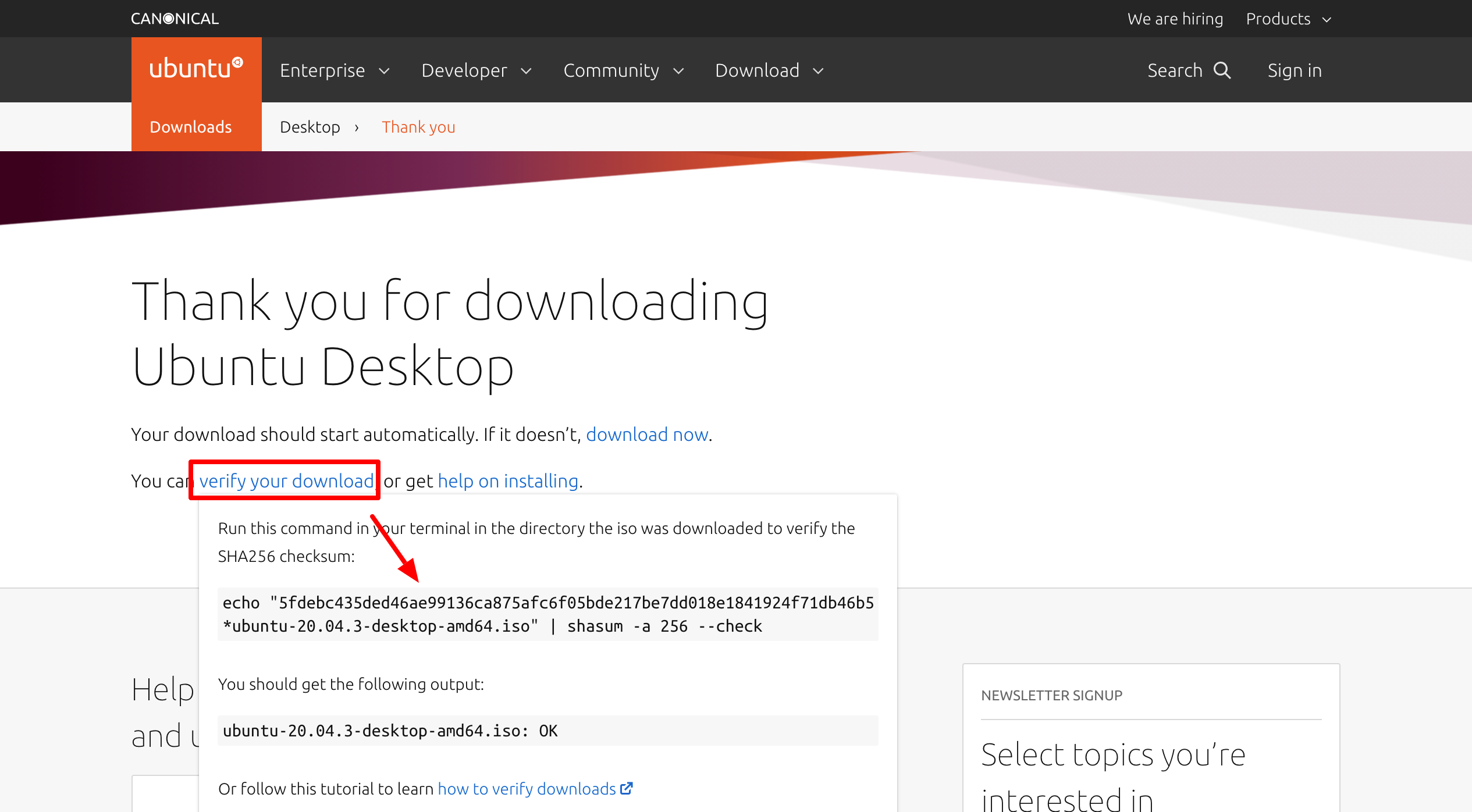Click the Thank you breadcrumb

pos(418,127)
